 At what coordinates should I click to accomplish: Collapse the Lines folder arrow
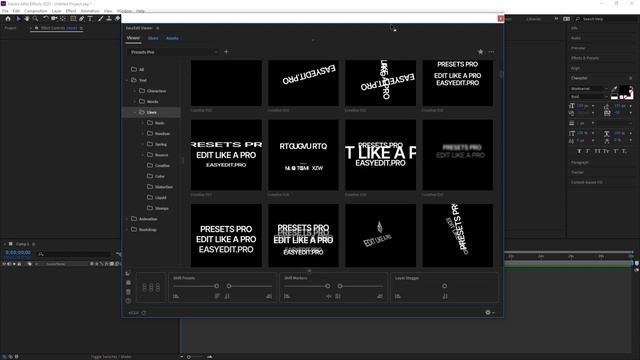coord(135,112)
